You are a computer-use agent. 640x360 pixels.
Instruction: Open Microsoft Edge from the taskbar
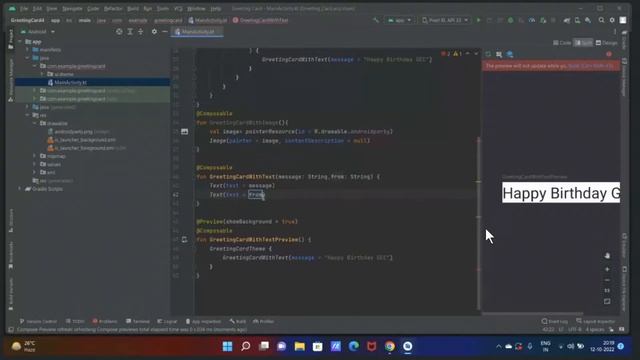(x=353, y=347)
